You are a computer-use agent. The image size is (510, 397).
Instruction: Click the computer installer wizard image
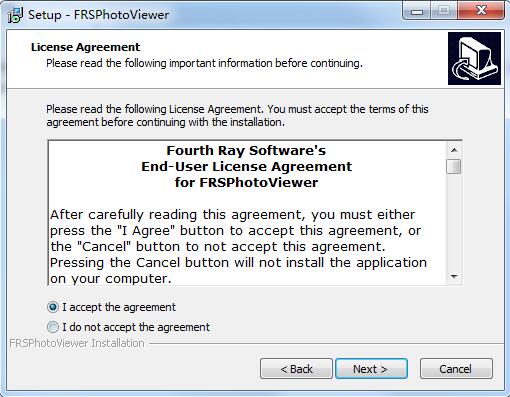click(474, 58)
